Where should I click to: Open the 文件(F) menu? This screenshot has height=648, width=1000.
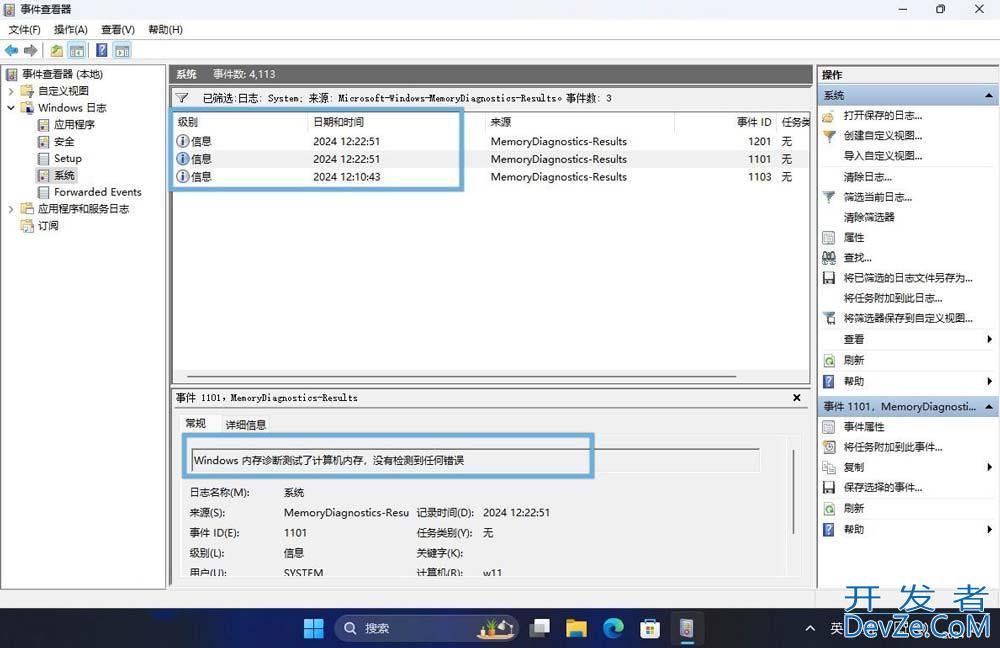point(24,29)
